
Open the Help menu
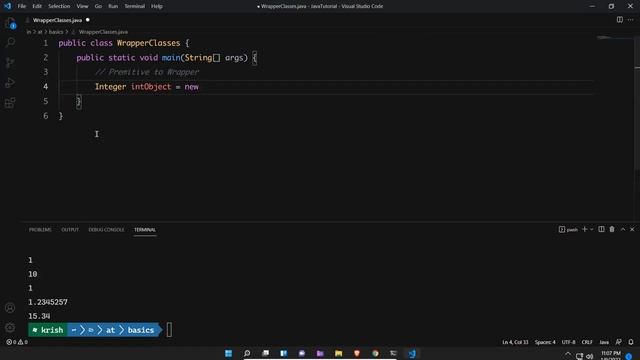(157, 6)
